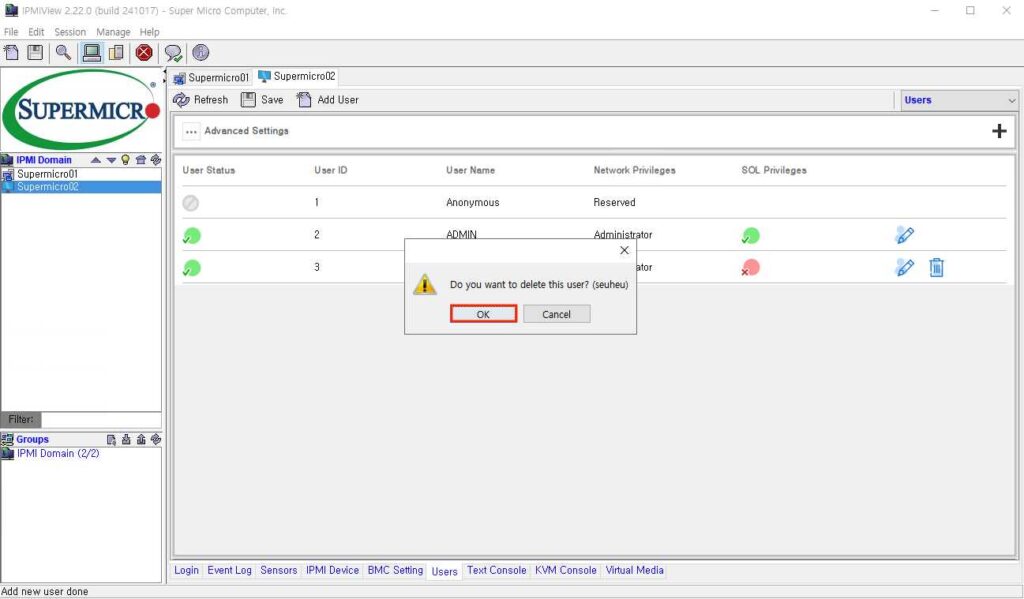Click the Add User button
The image size is (1024, 599).
click(x=328, y=100)
